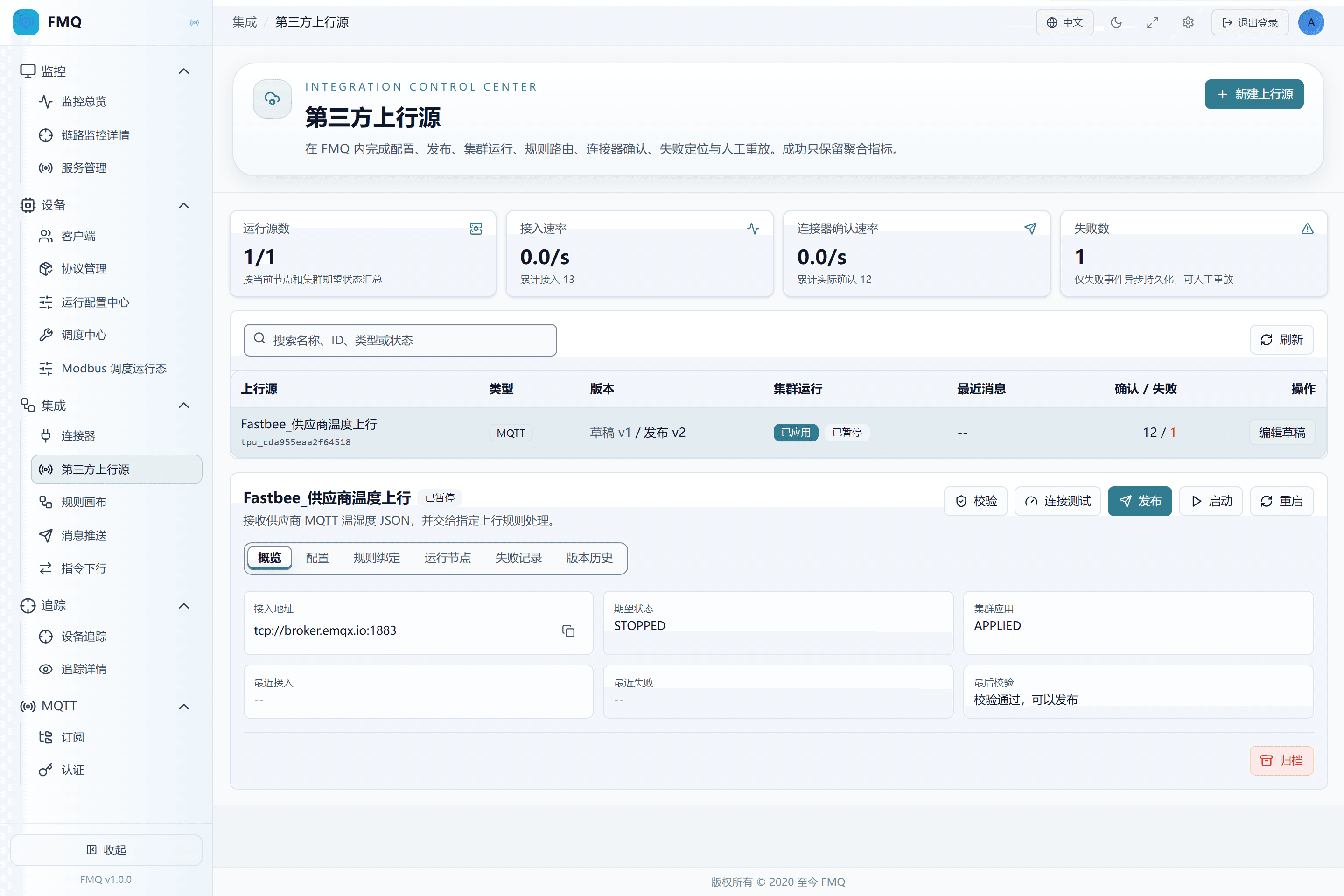Screen dimensions: 1344x896
Task: Click the 规则画布 flow icon
Action: tap(46, 502)
